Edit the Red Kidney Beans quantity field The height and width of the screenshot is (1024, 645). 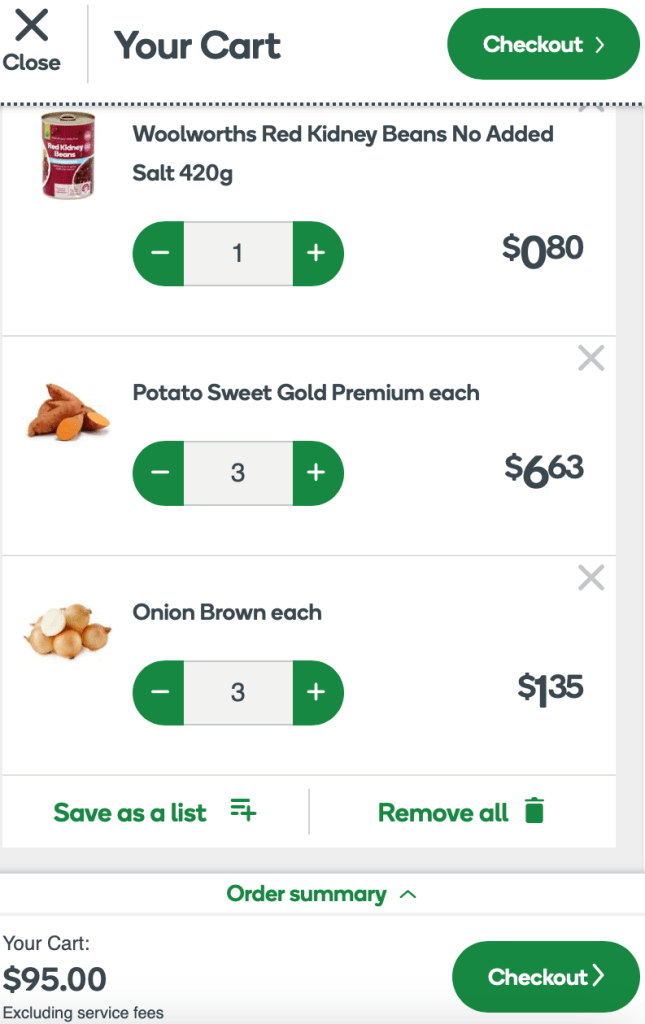[237, 253]
